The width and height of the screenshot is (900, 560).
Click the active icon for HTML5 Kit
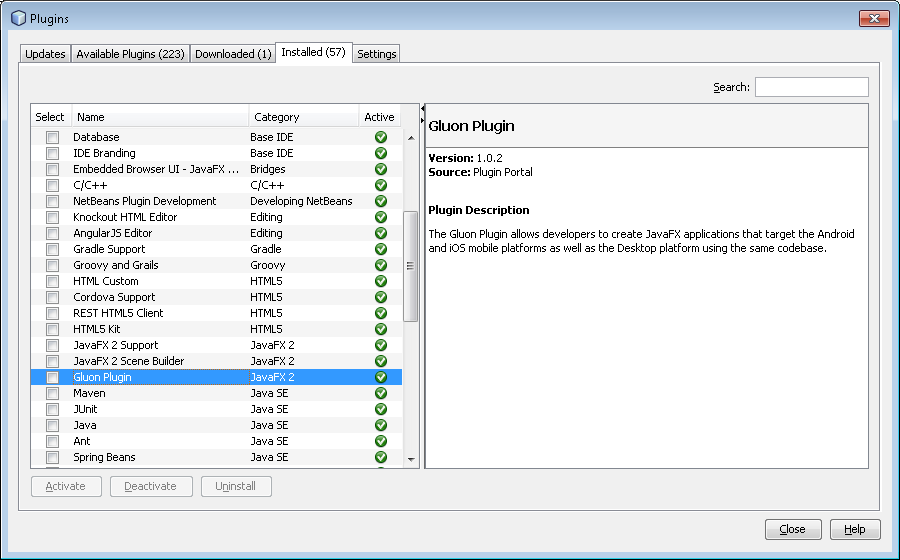[381, 329]
